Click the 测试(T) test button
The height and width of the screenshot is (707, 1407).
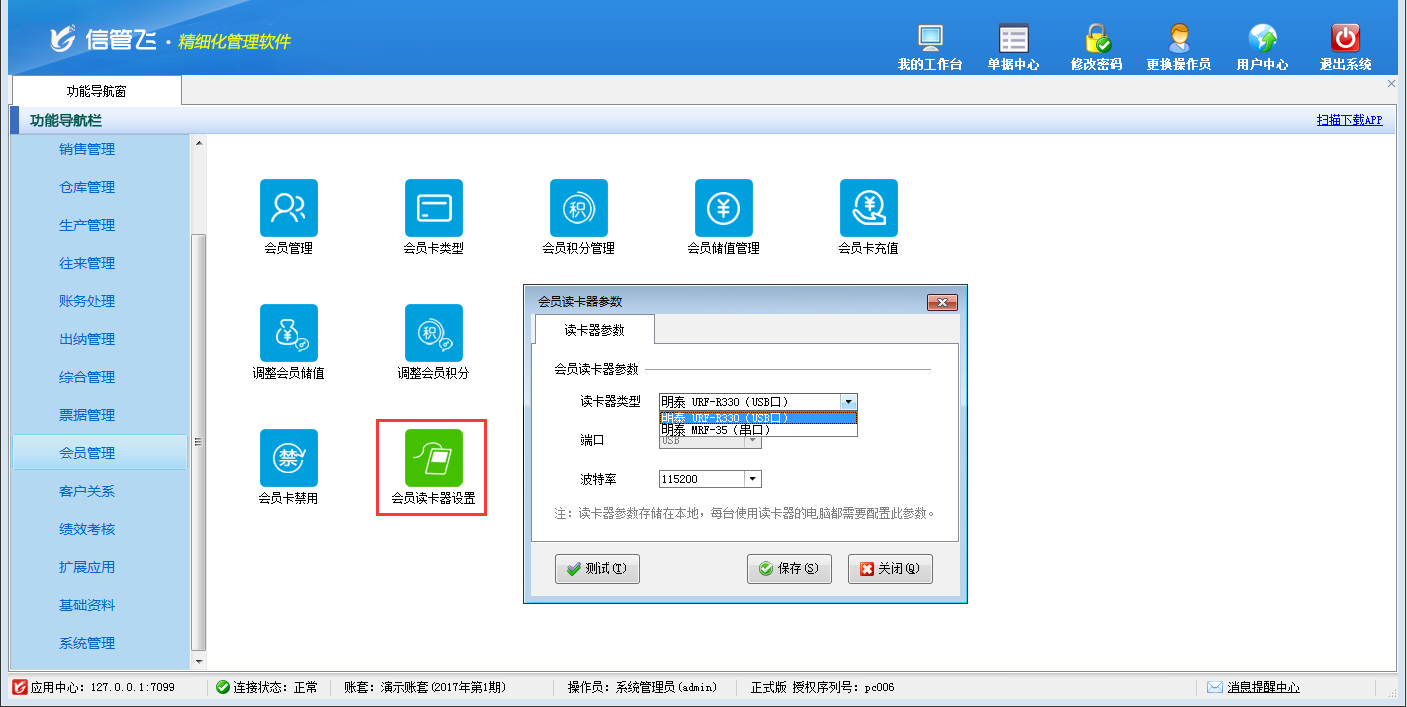click(597, 569)
